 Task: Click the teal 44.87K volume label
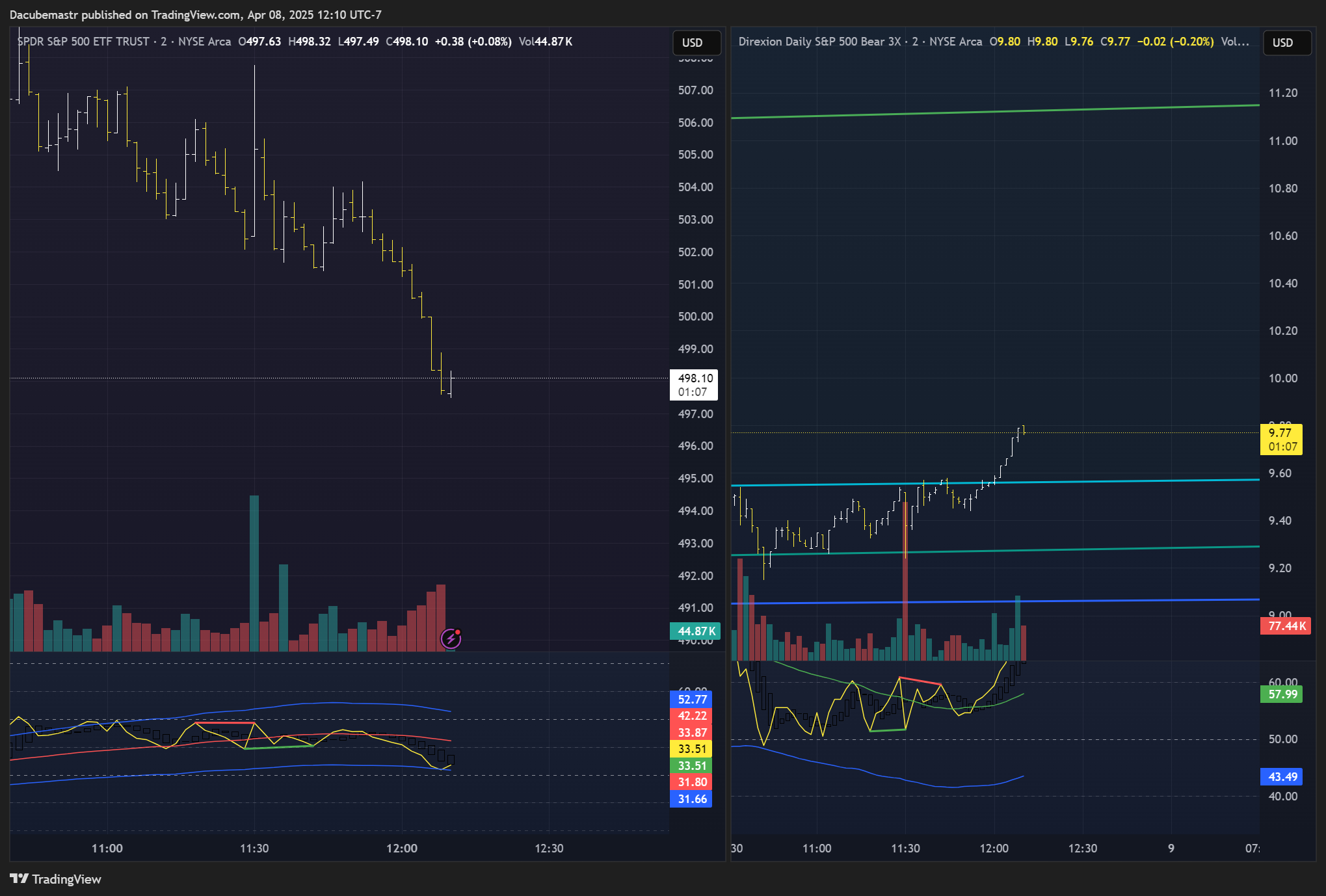coord(695,631)
